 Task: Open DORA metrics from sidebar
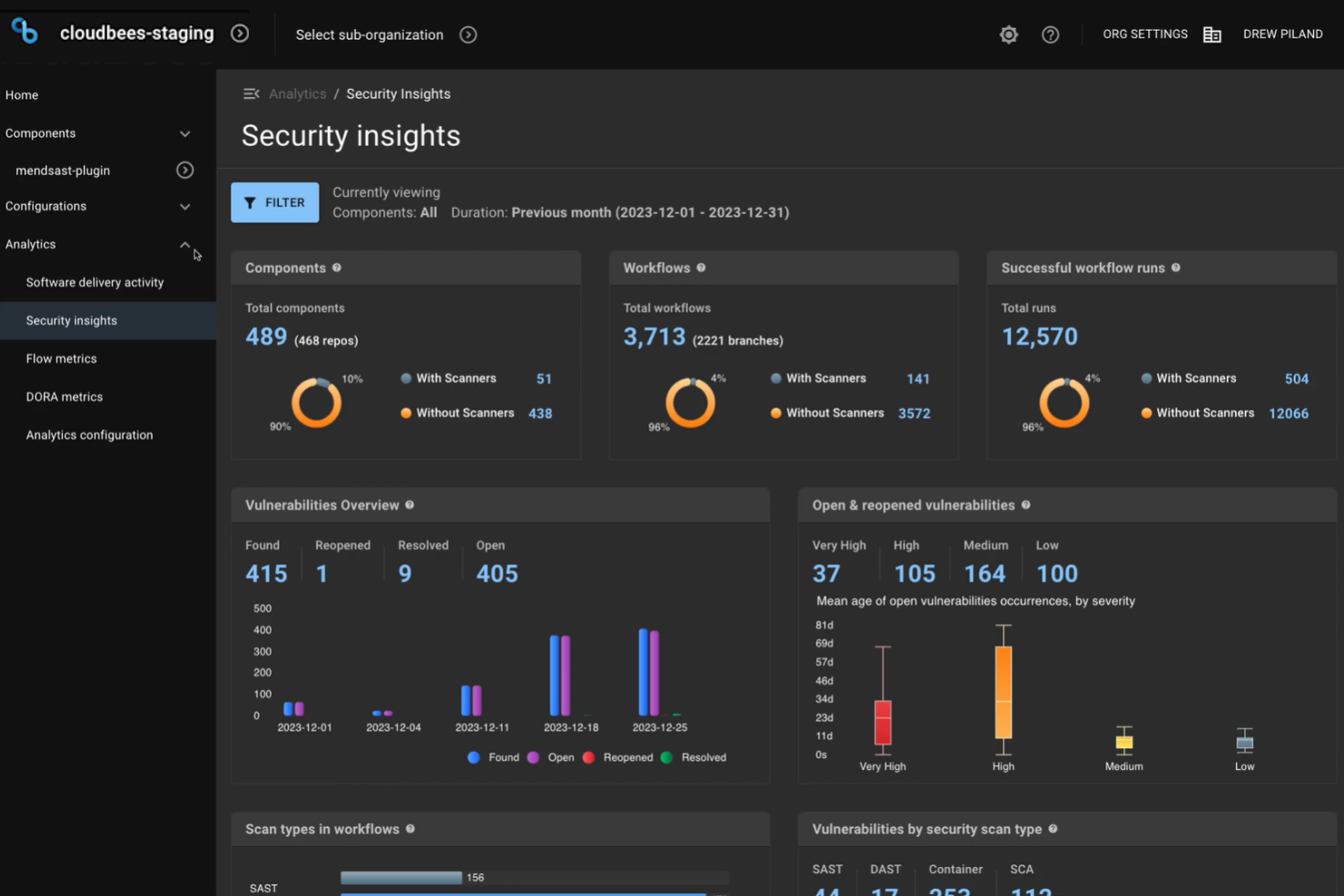[x=64, y=397]
